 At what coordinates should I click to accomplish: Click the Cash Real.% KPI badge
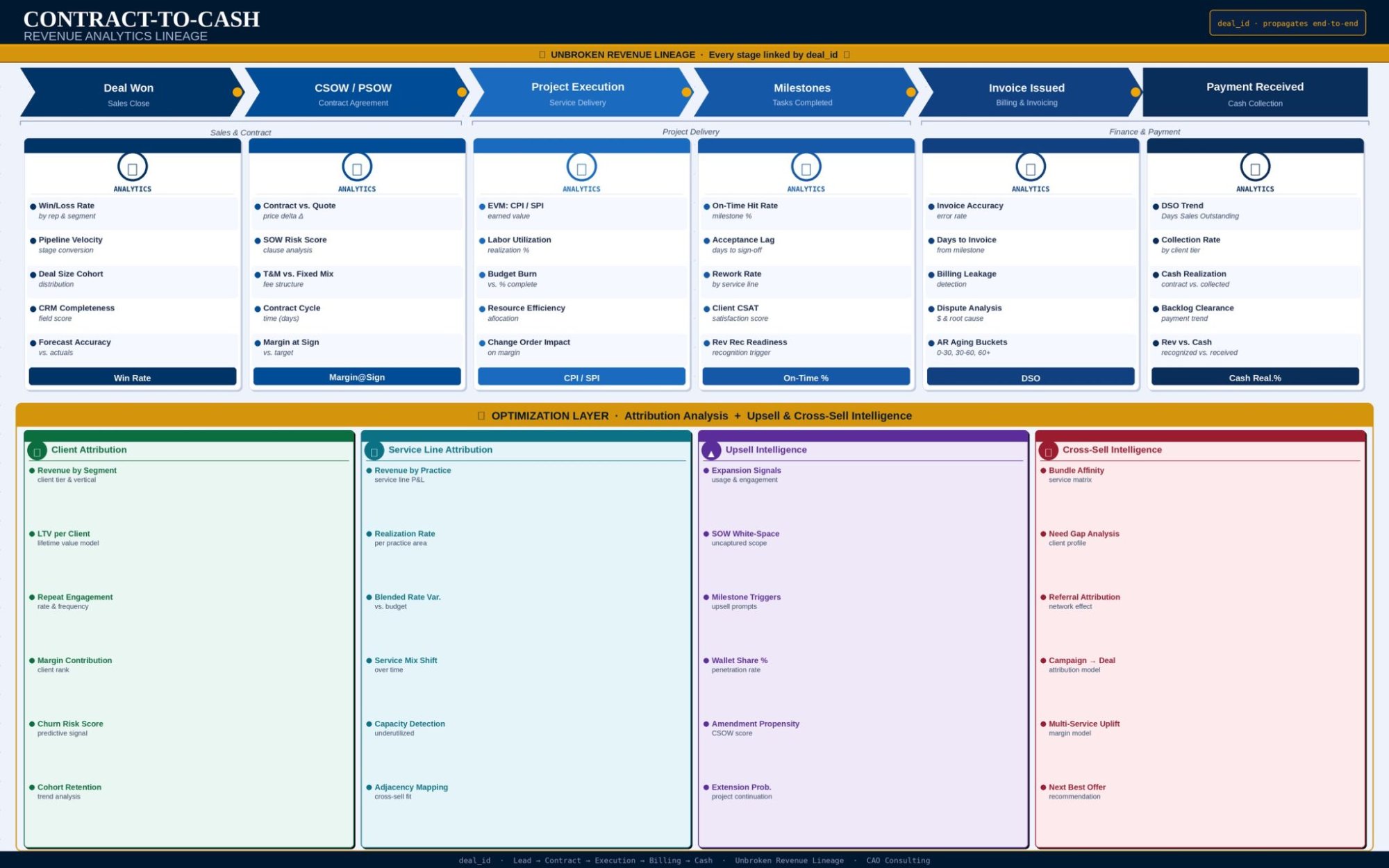[x=1254, y=377]
